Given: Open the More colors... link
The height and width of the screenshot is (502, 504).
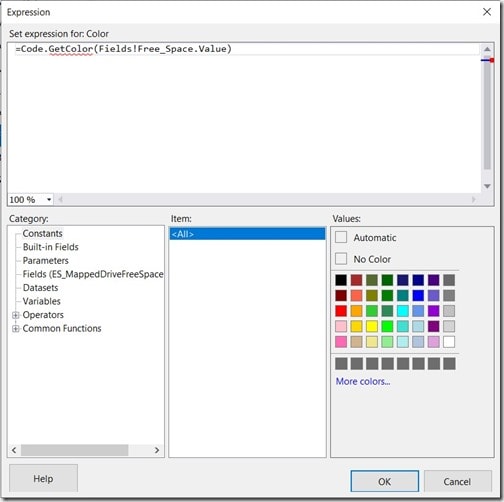Looking at the screenshot, I should point(363,381).
